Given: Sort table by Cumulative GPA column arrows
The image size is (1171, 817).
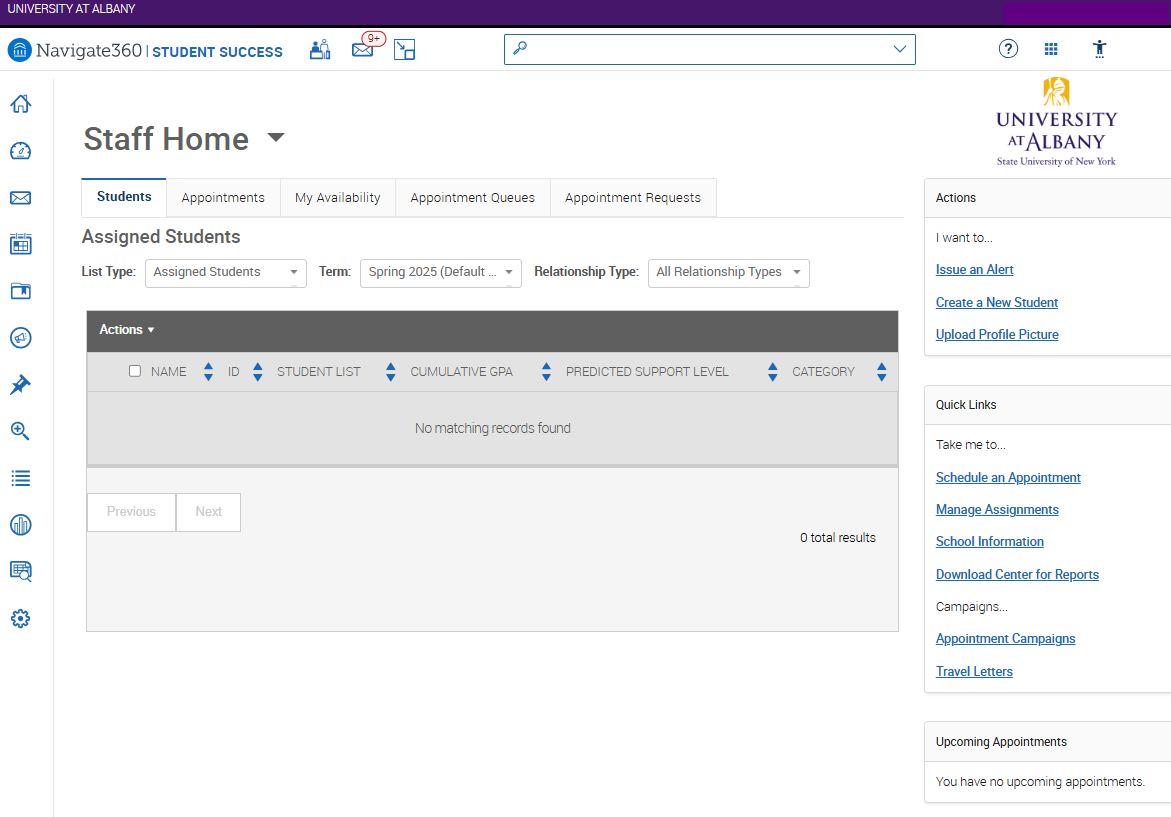Looking at the screenshot, I should click(x=546, y=372).
